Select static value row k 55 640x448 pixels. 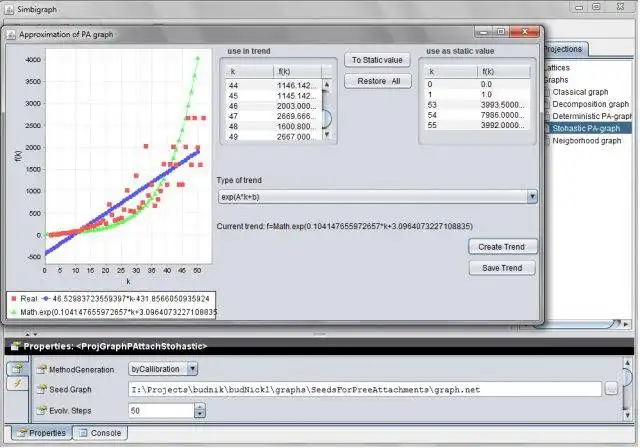pos(477,125)
